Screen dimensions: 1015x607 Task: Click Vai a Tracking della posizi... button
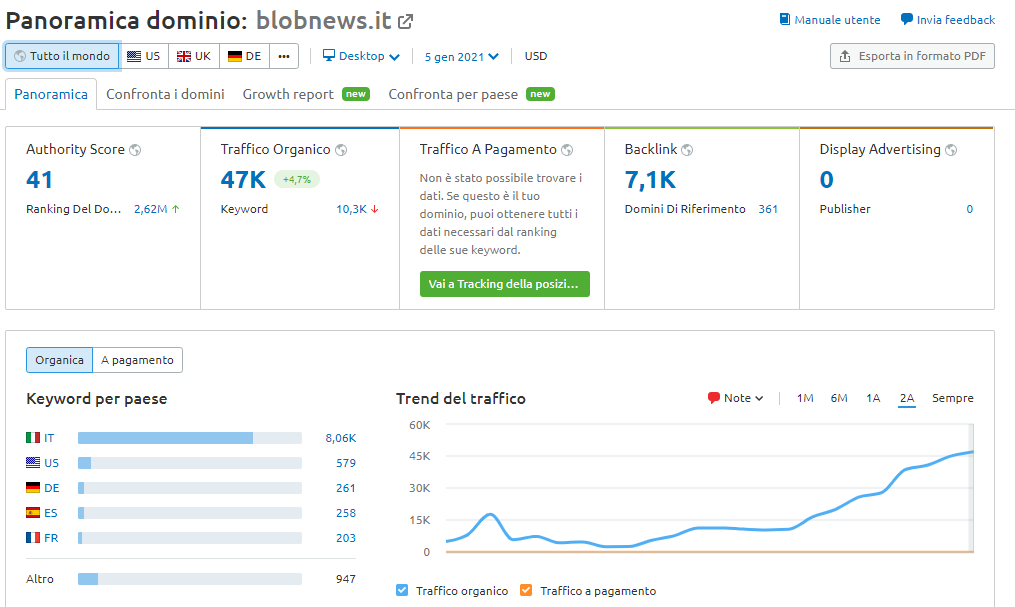504,284
